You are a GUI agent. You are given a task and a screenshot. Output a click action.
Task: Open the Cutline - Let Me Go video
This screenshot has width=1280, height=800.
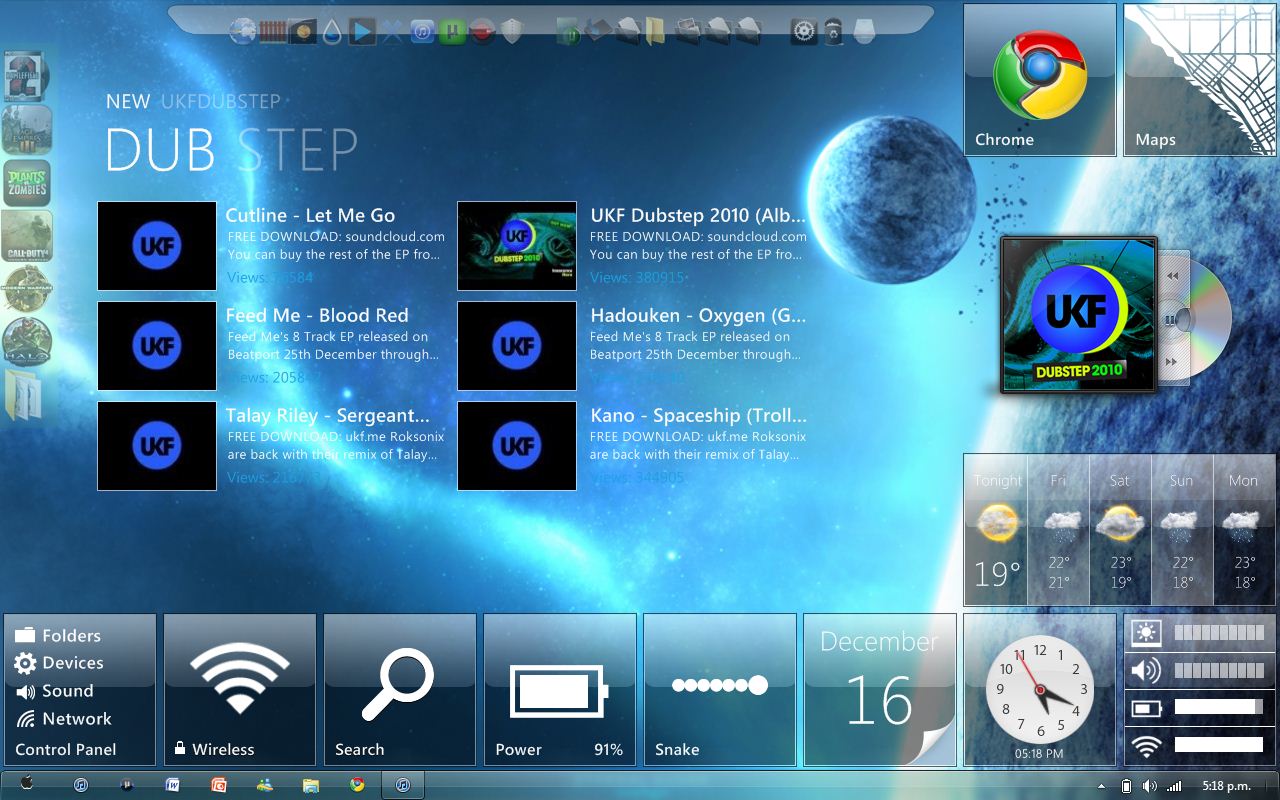coord(310,215)
